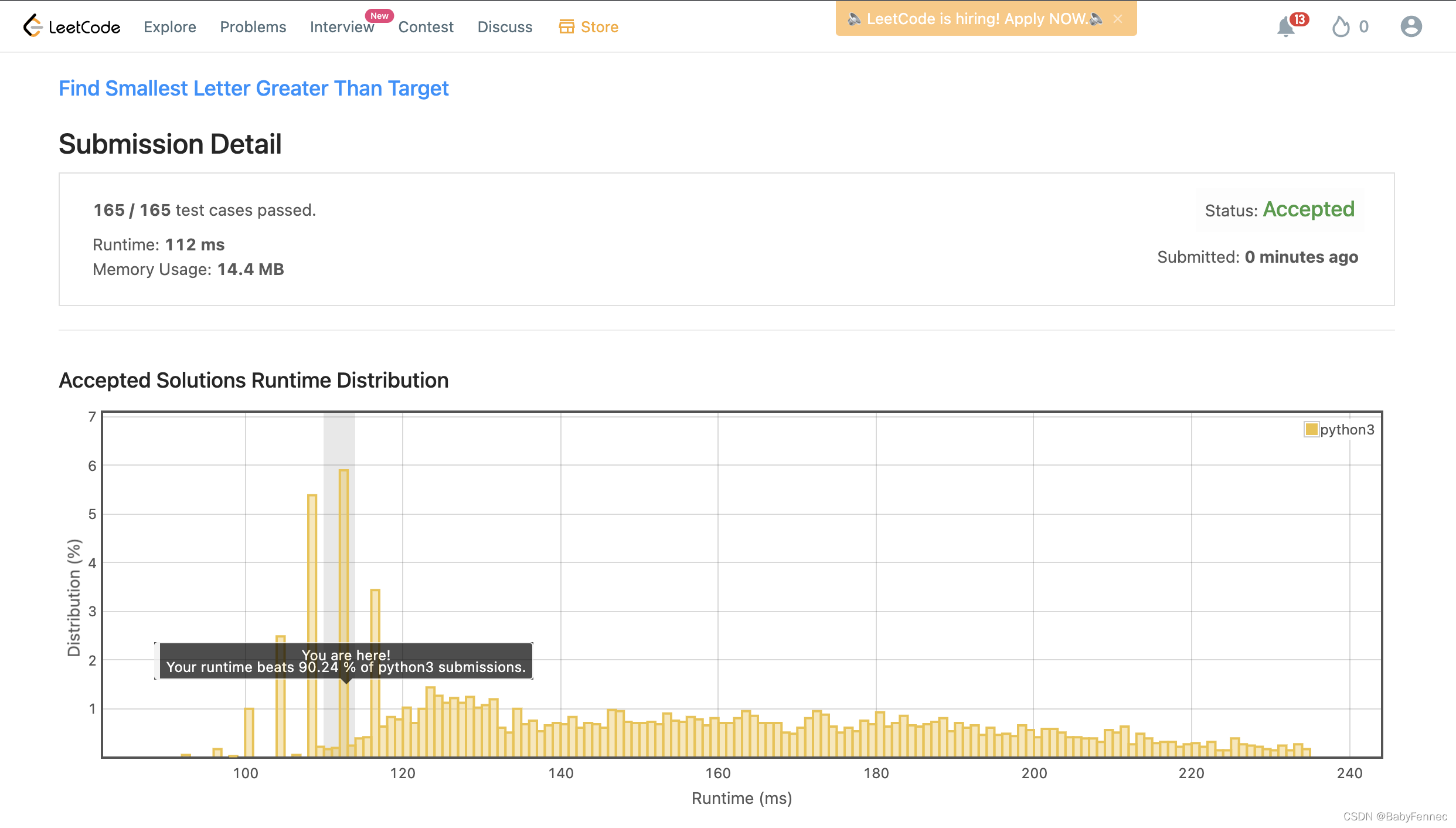
Task: Open the Explore menu
Action: pos(170,27)
